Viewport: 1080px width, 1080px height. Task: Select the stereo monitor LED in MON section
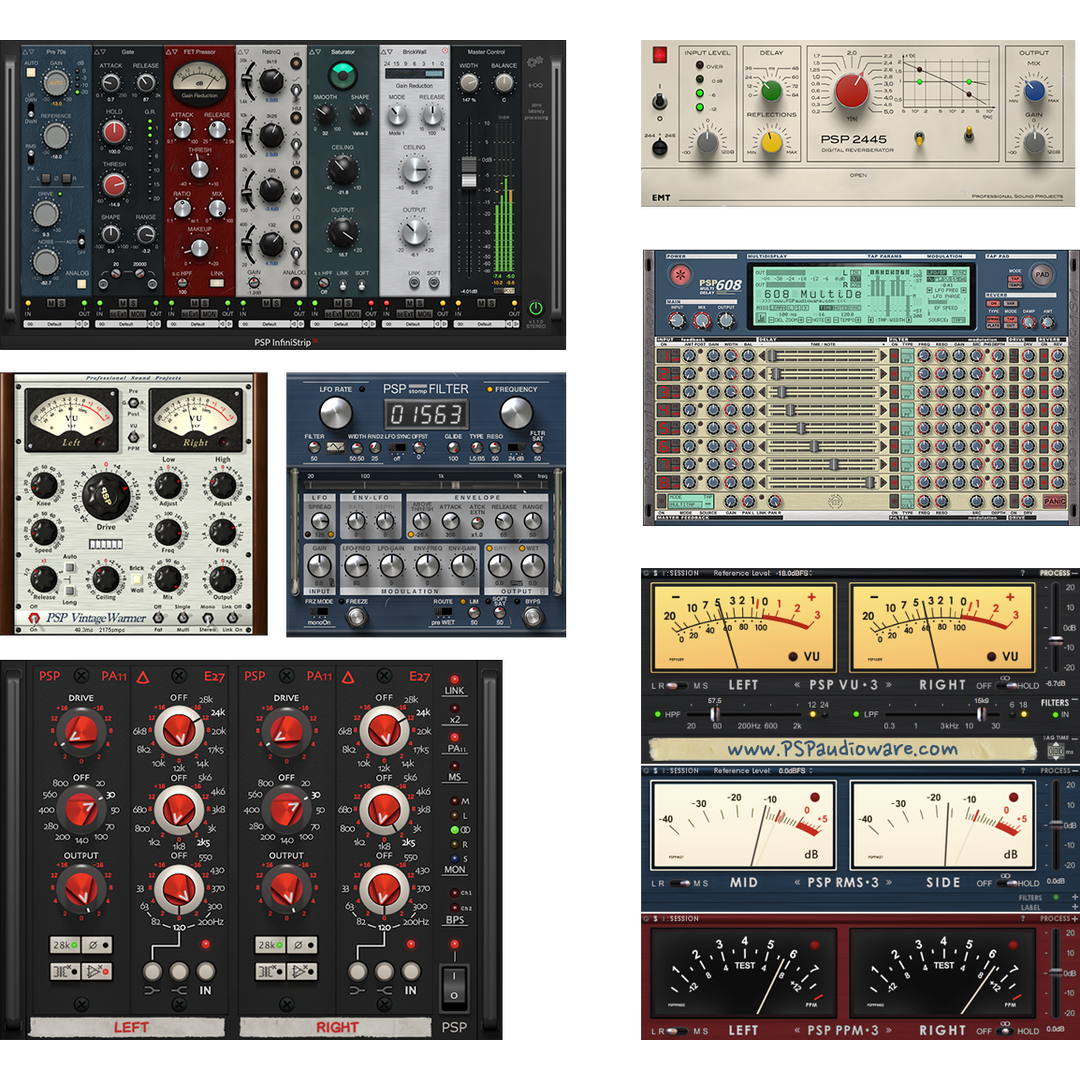(x=455, y=829)
